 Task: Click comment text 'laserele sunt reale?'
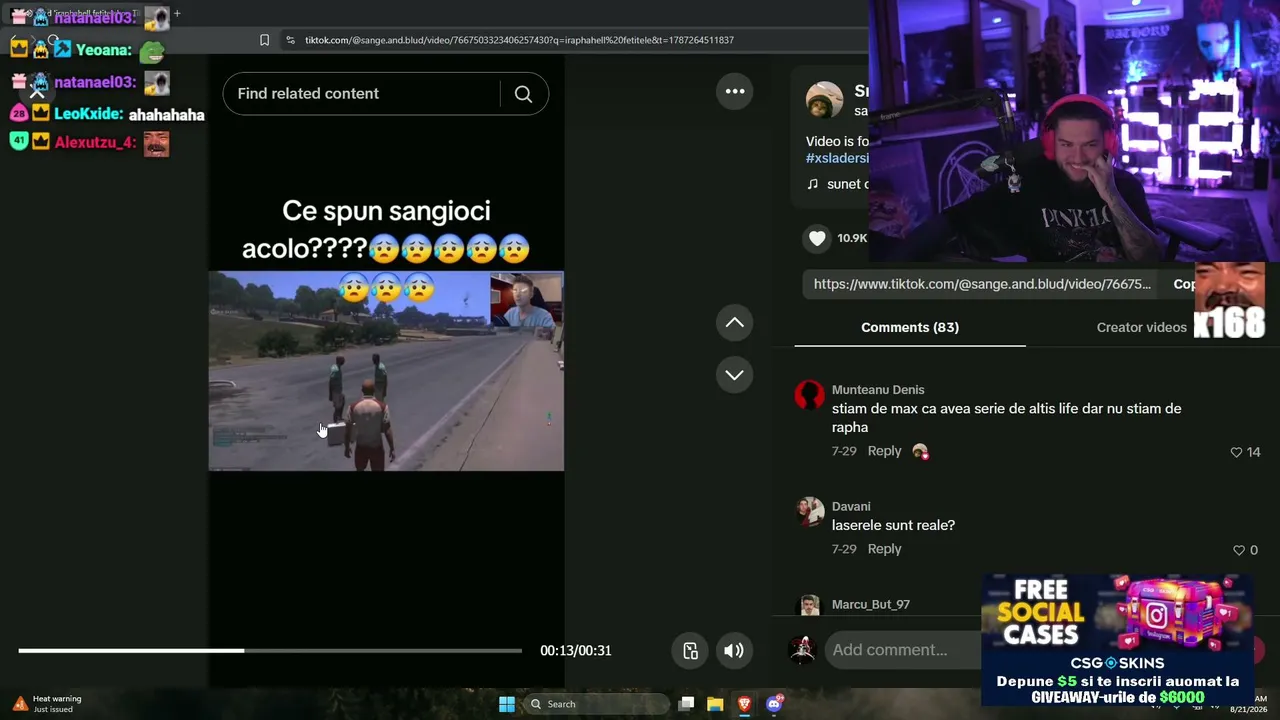point(893,525)
